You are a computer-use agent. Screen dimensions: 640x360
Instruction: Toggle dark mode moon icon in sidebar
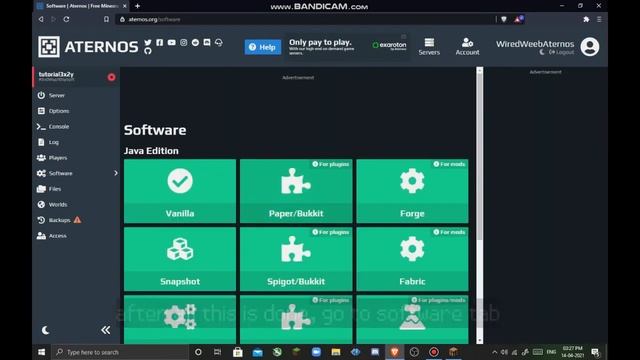pyautogui.click(x=45, y=330)
